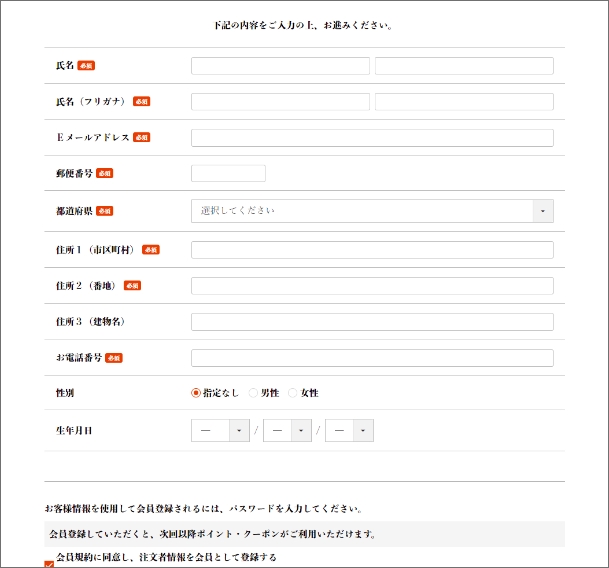The width and height of the screenshot is (609, 568).
Task: Click the 住所2 (番地) field
Action: coord(372,286)
